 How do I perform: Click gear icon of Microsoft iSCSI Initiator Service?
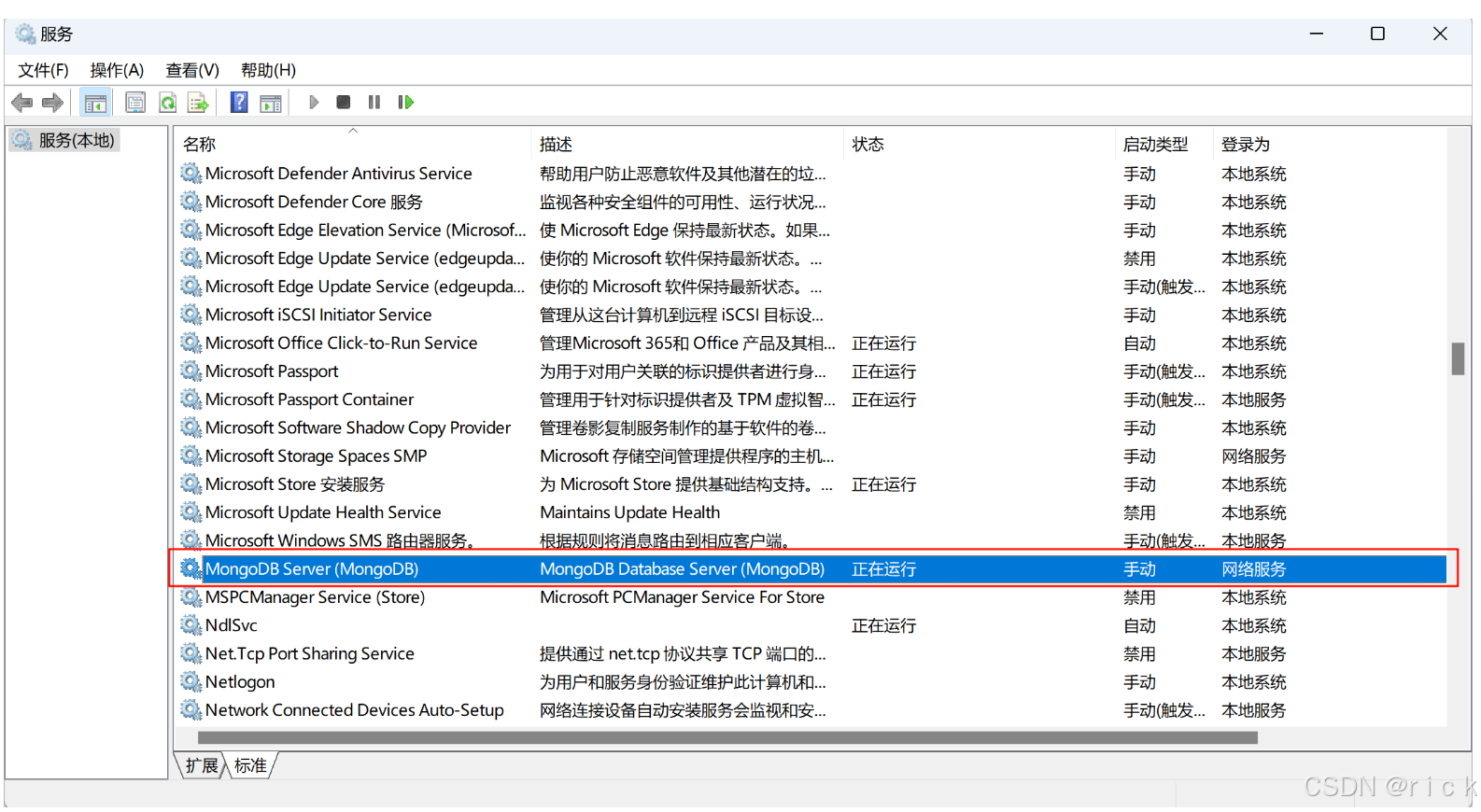coord(191,315)
